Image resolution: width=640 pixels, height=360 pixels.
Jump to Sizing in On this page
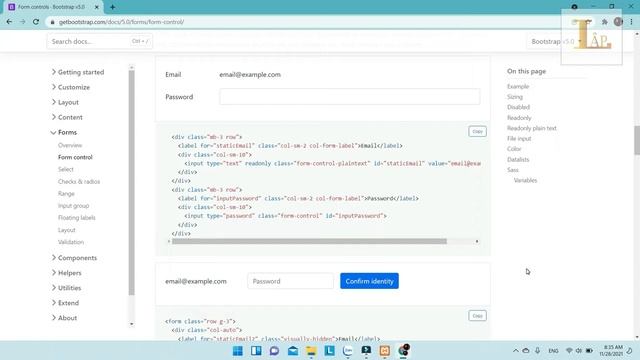click(x=515, y=97)
